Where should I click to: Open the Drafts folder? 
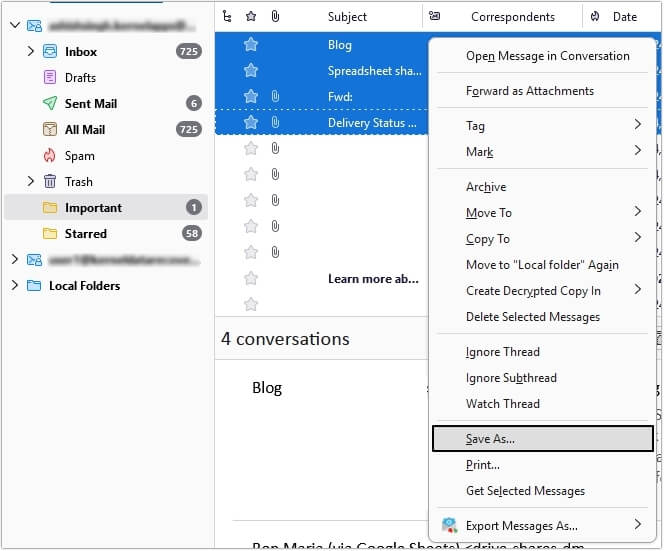coord(80,78)
